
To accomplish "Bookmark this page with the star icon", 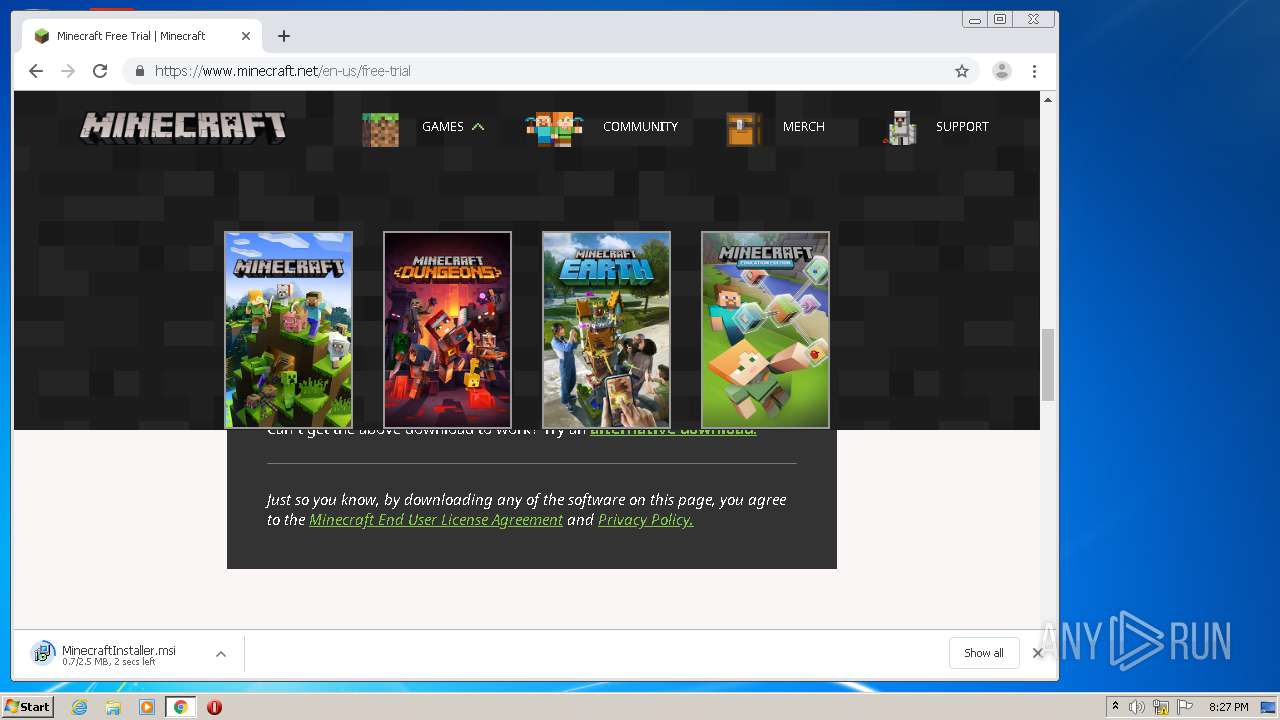I will tap(962, 71).
